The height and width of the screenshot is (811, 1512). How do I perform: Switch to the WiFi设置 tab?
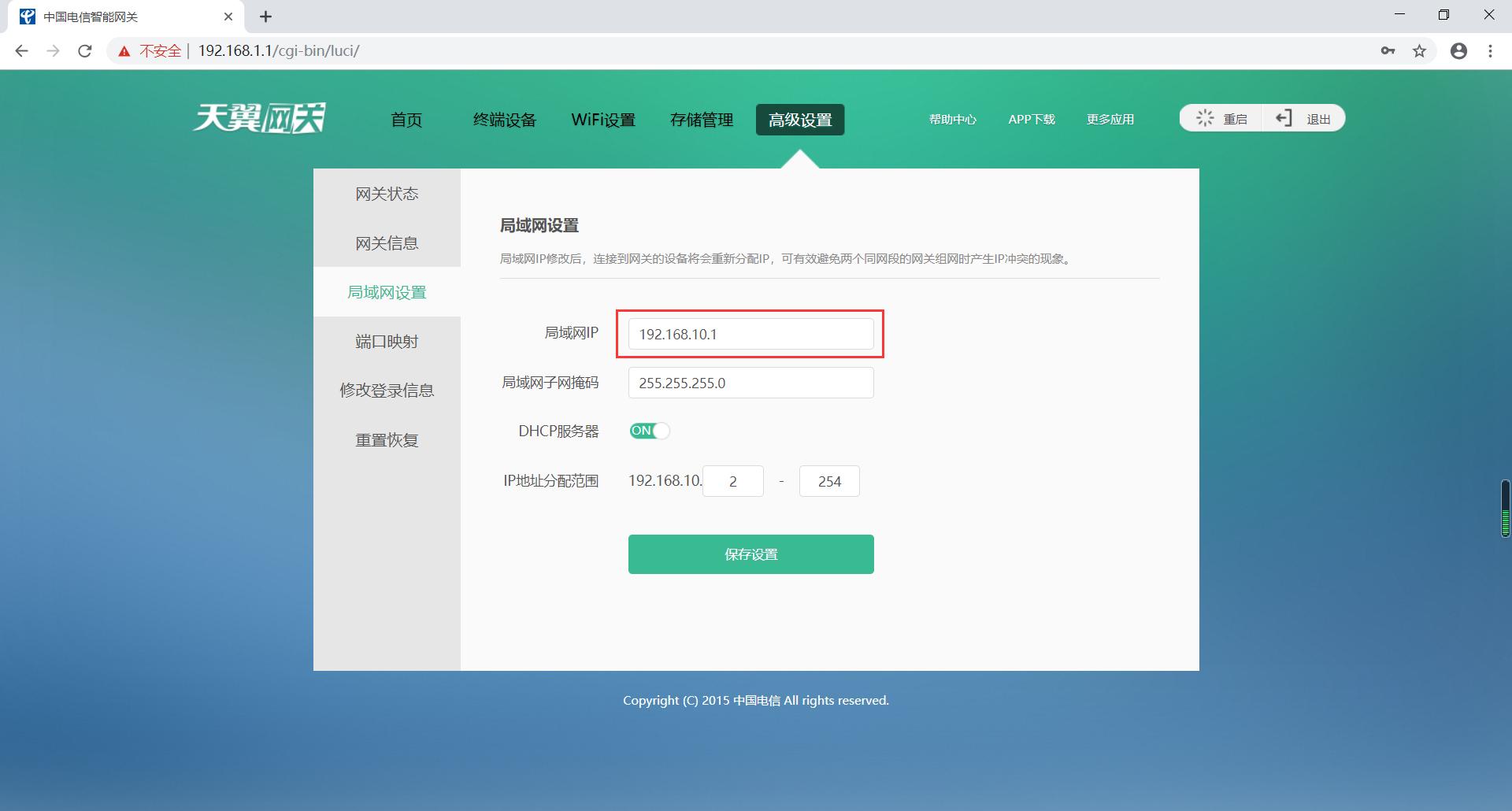tap(603, 120)
